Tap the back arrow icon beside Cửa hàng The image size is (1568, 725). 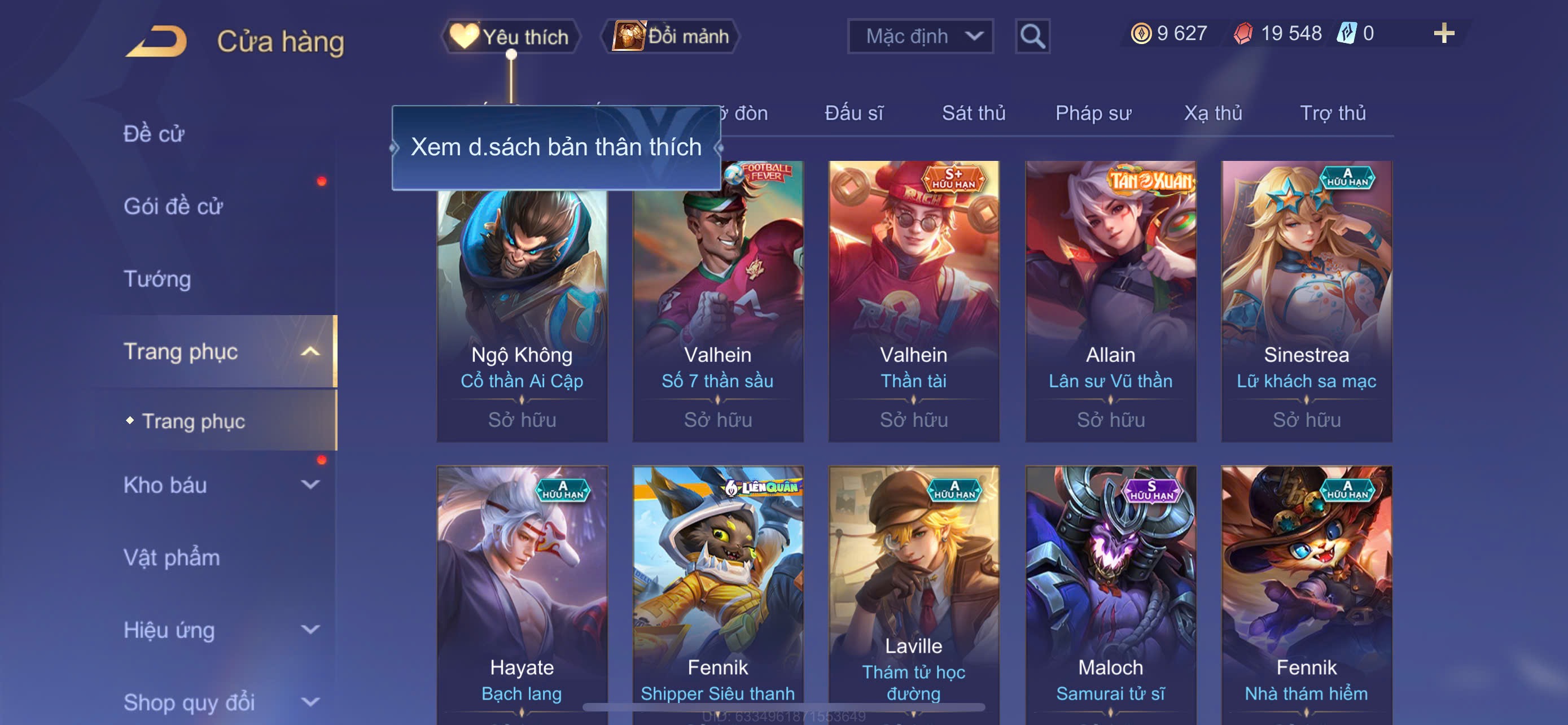pyautogui.click(x=156, y=41)
